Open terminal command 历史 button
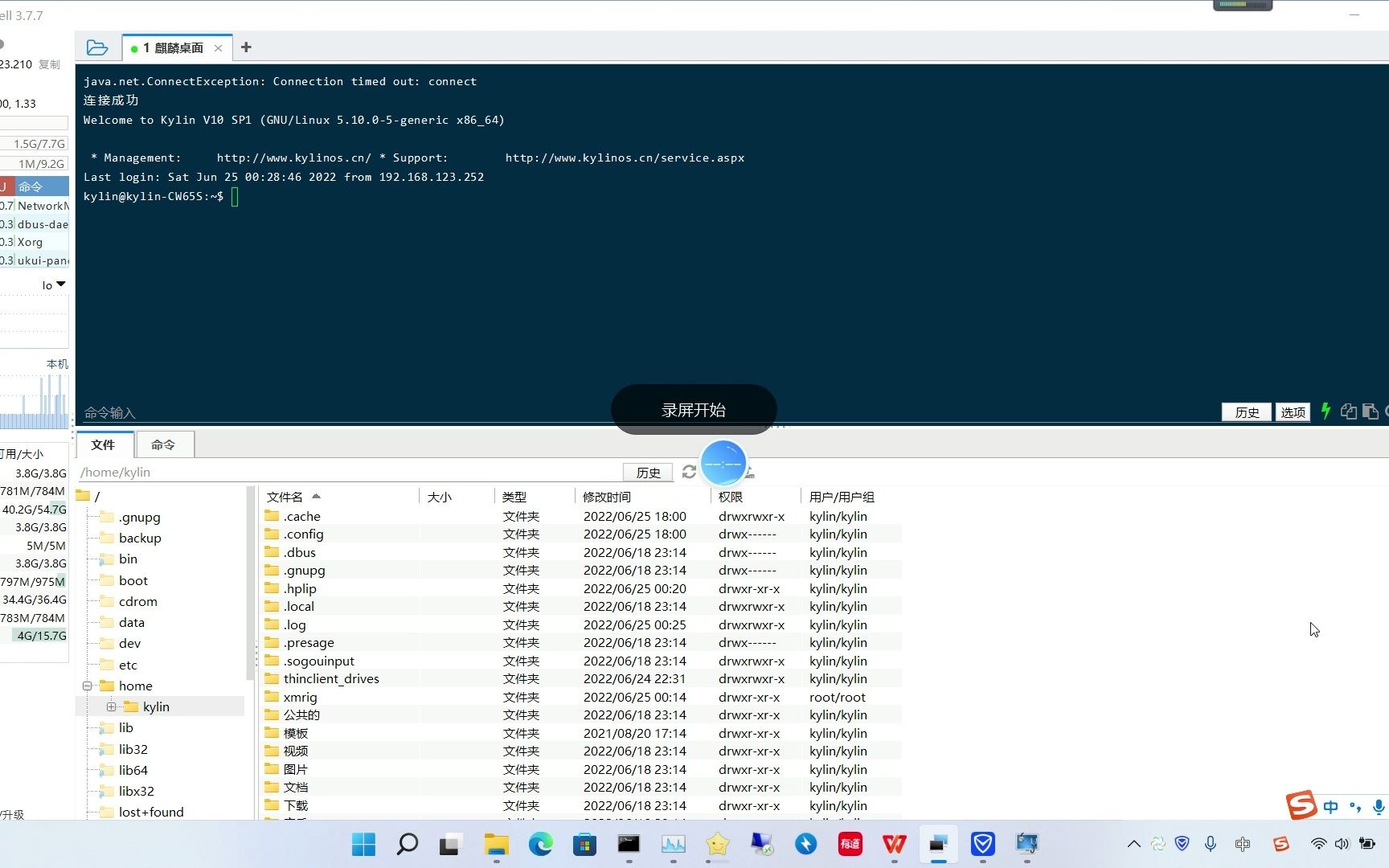This screenshot has width=1389, height=868. [1247, 412]
